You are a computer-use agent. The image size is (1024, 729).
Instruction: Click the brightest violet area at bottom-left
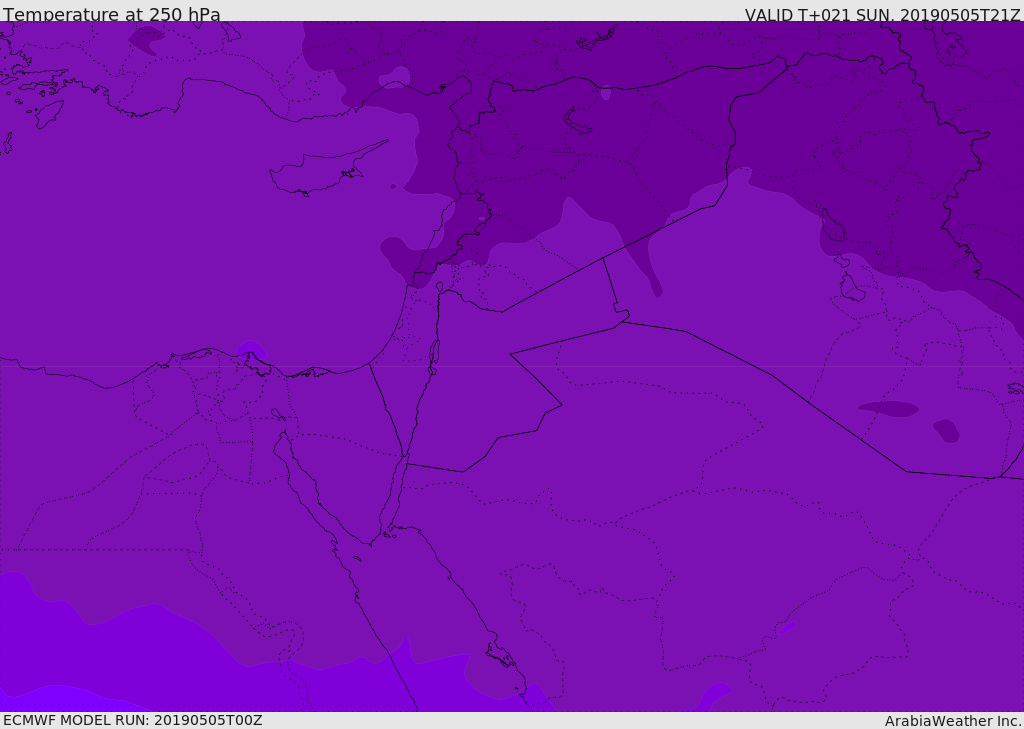pos(40,697)
